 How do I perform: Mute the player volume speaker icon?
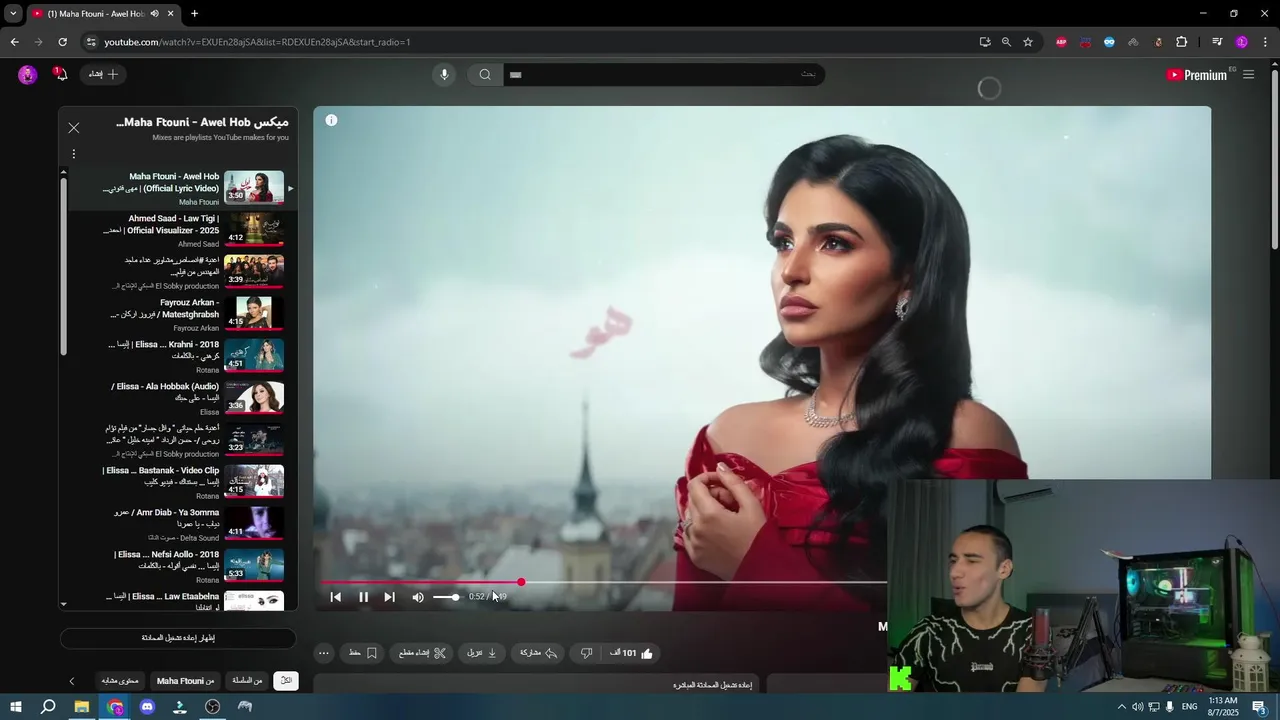click(418, 597)
